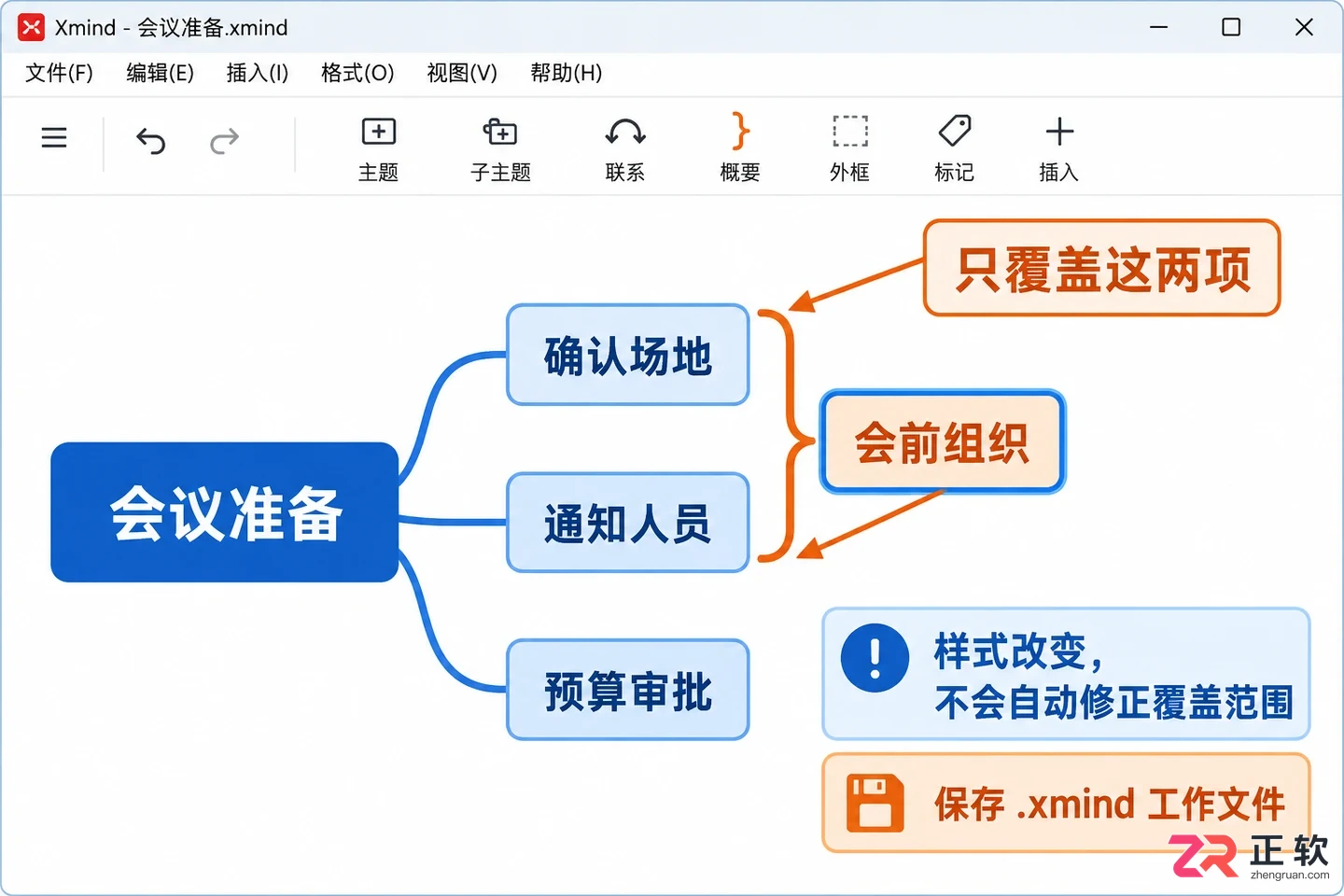Screen dimensions: 1344x896
Task: Add a new topic with 主题 icon
Action: click(x=378, y=132)
